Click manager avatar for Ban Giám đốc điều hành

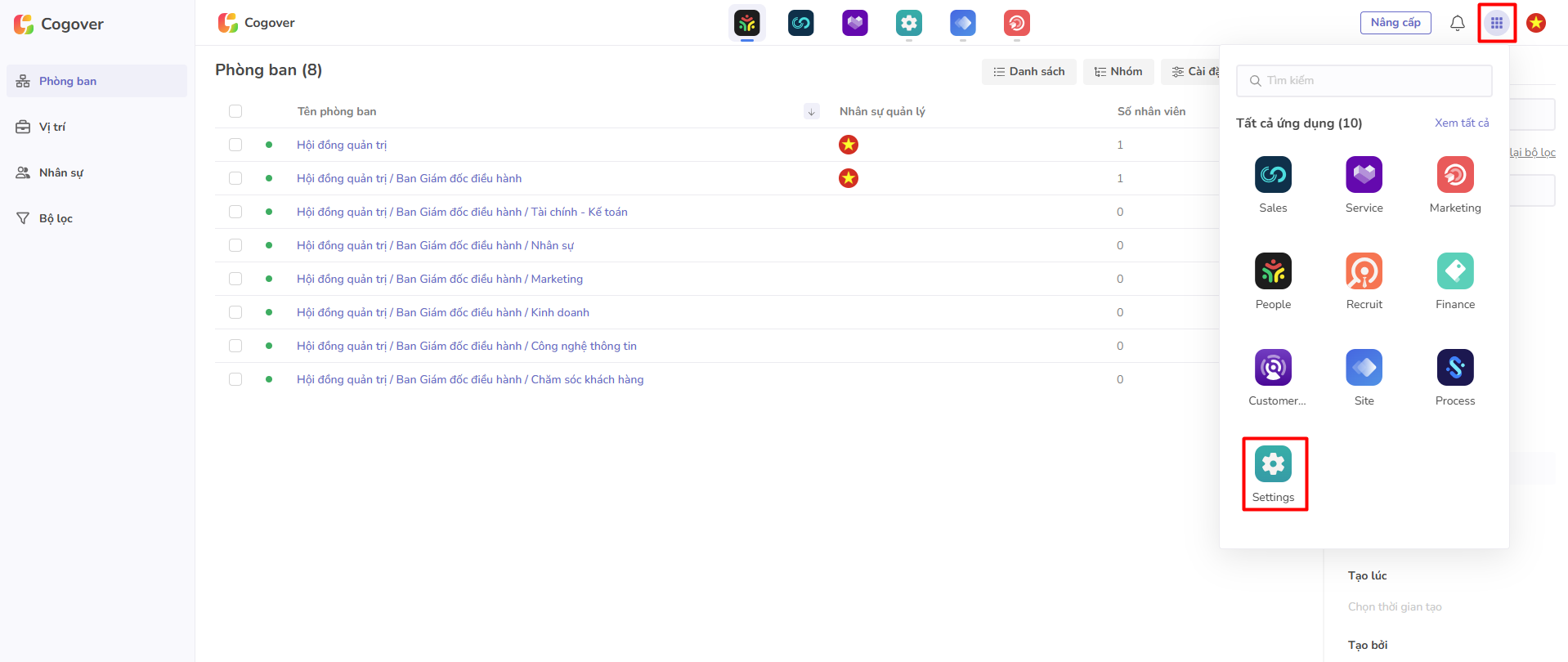[849, 178]
